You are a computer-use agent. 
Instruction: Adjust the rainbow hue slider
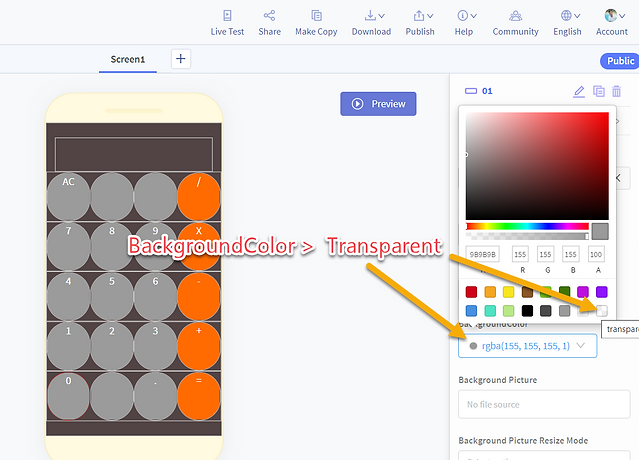pyautogui.click(x=527, y=226)
